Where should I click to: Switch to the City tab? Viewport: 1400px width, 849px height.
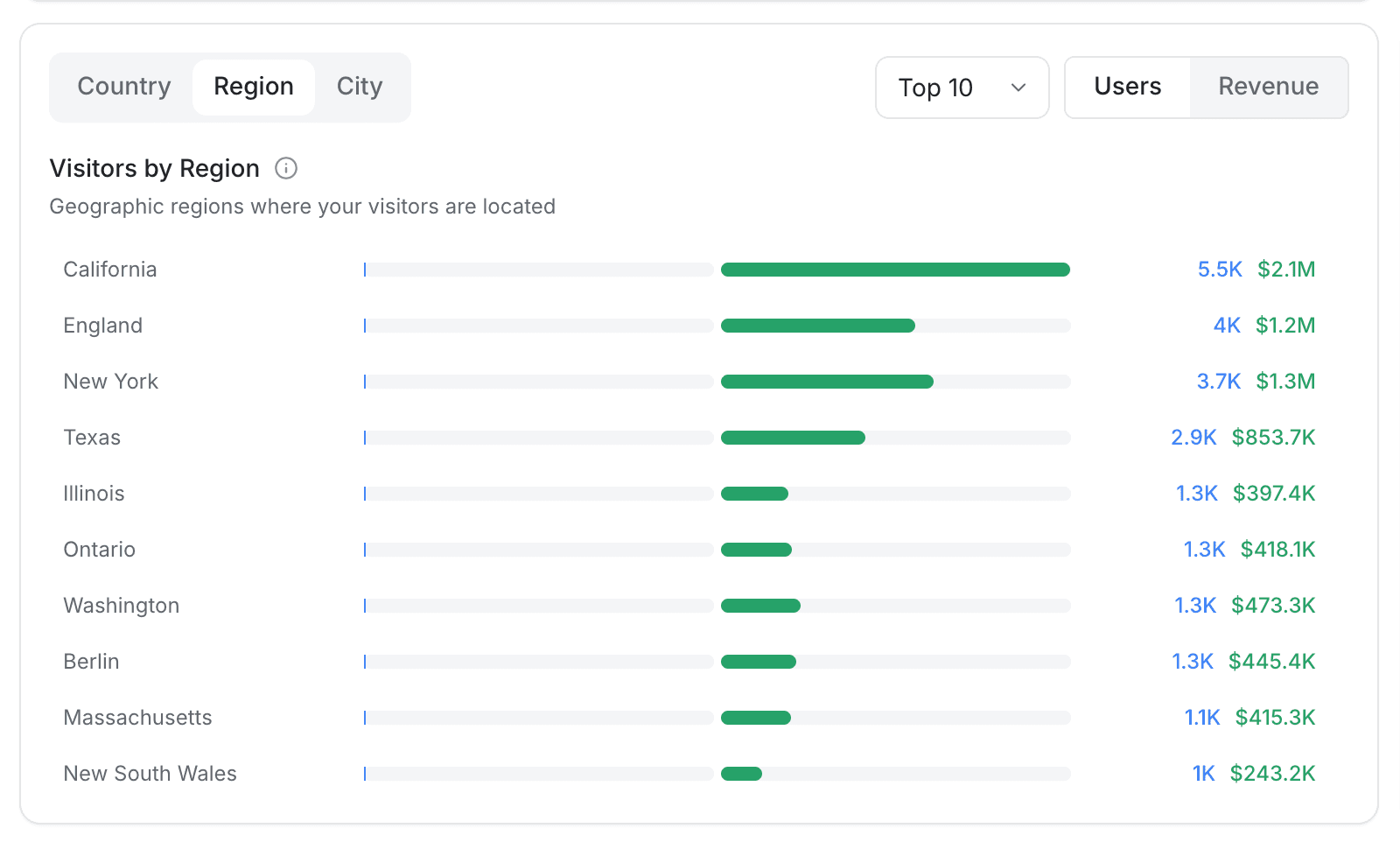pos(360,87)
